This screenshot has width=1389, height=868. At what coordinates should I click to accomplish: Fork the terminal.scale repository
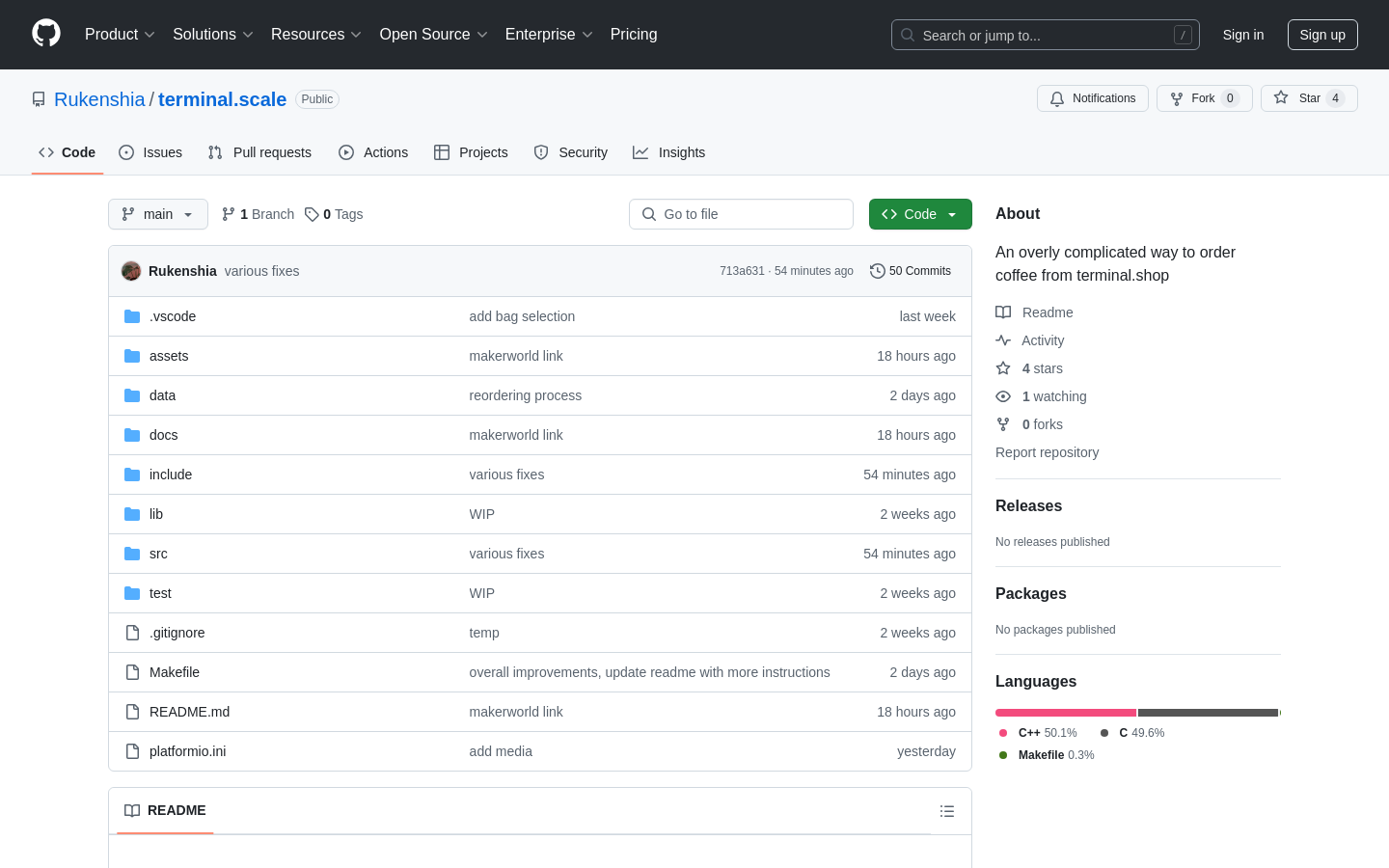click(1204, 98)
